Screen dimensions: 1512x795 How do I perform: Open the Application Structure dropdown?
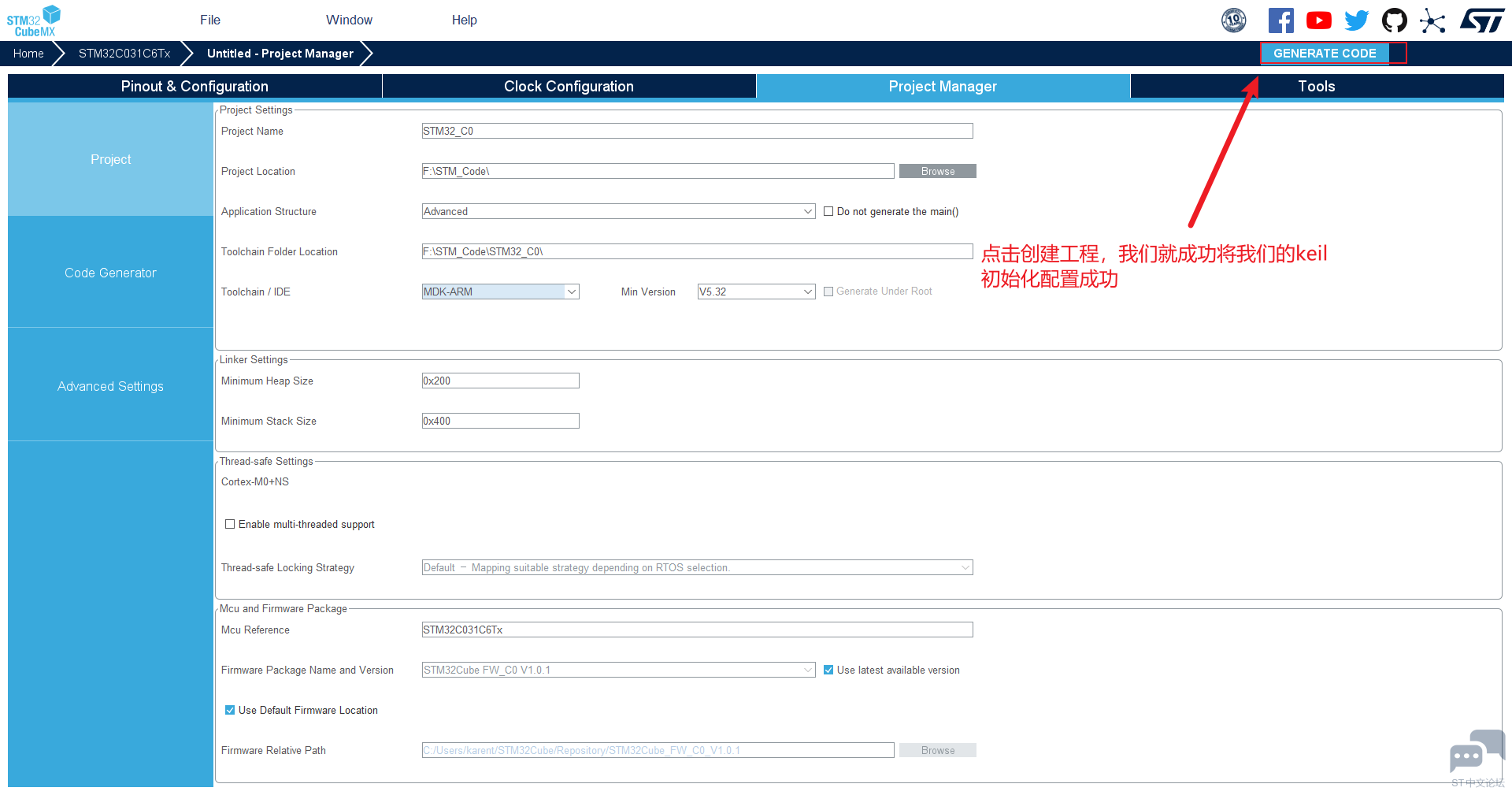point(619,211)
